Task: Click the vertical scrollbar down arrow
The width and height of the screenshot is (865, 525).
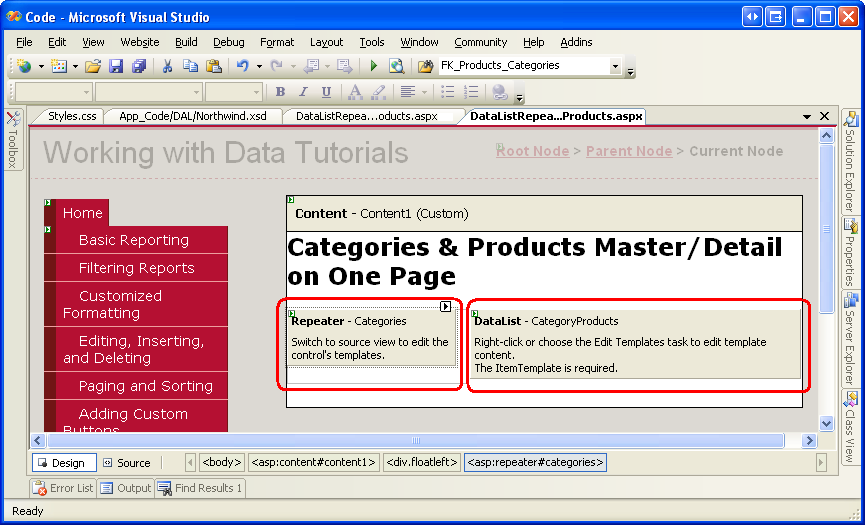Action: (x=826, y=424)
